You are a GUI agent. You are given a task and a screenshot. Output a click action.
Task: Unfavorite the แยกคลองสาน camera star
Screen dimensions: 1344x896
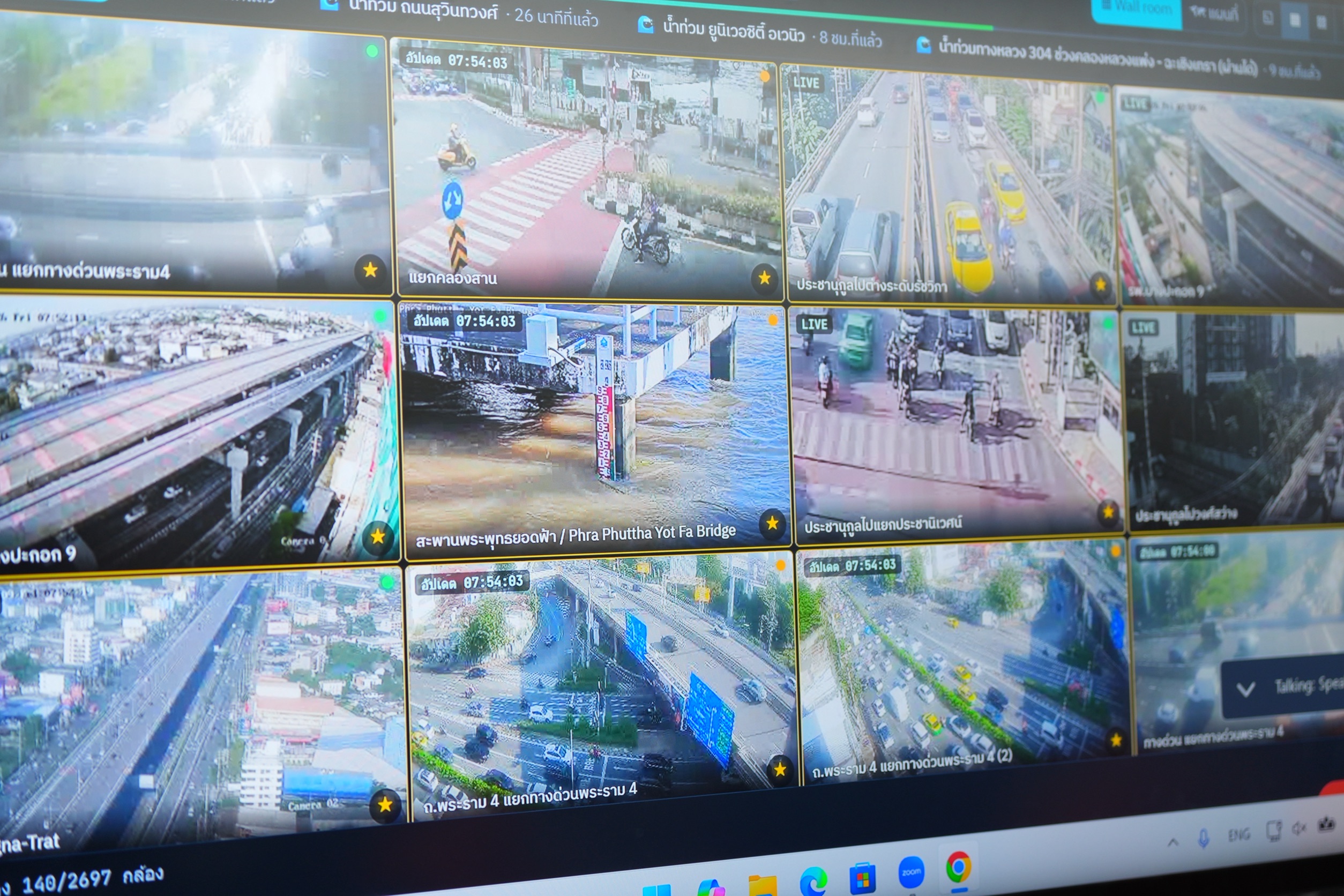tap(765, 278)
